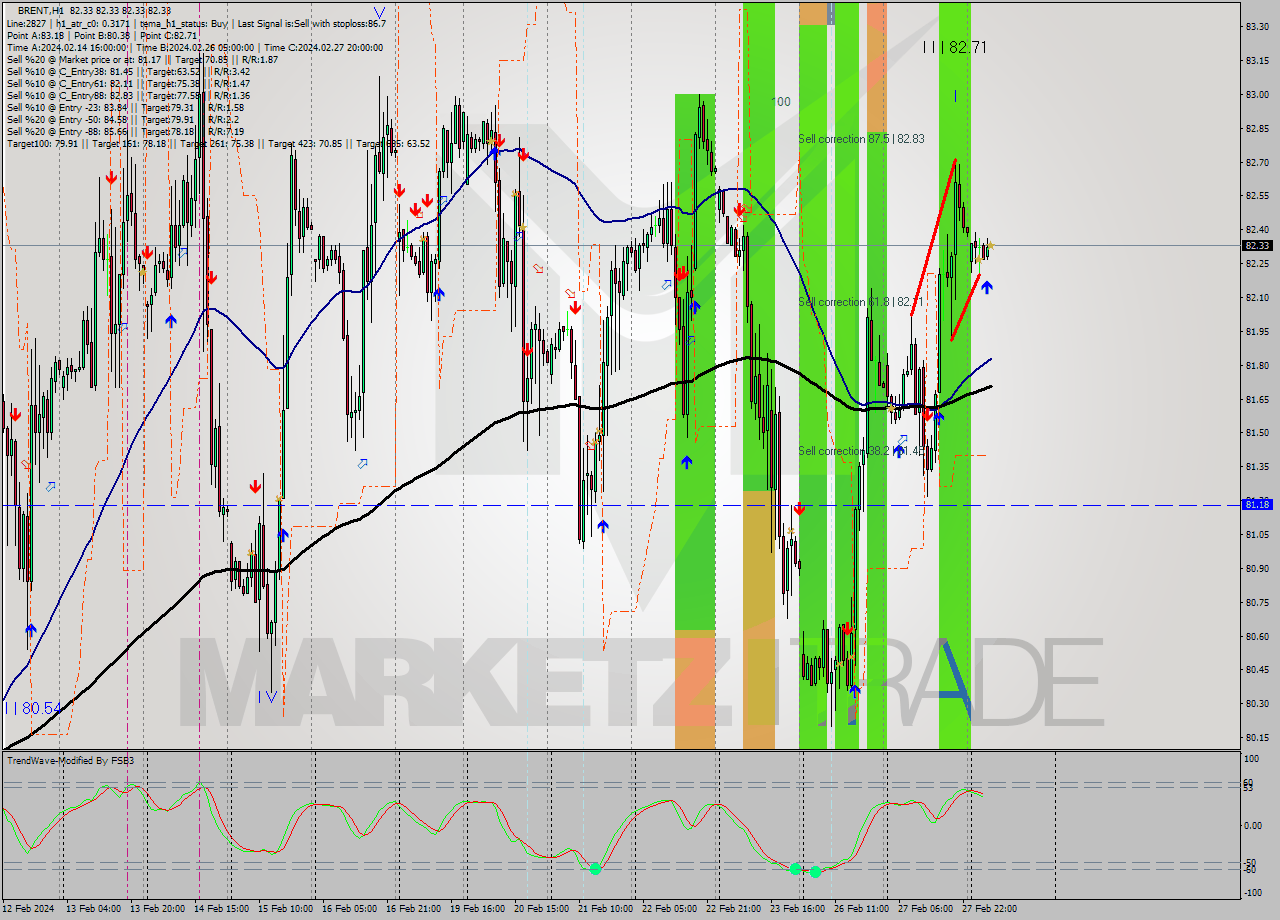Click the 'Sell correction 61.8 | 82.11' label
The image size is (1280, 920).
(861, 302)
